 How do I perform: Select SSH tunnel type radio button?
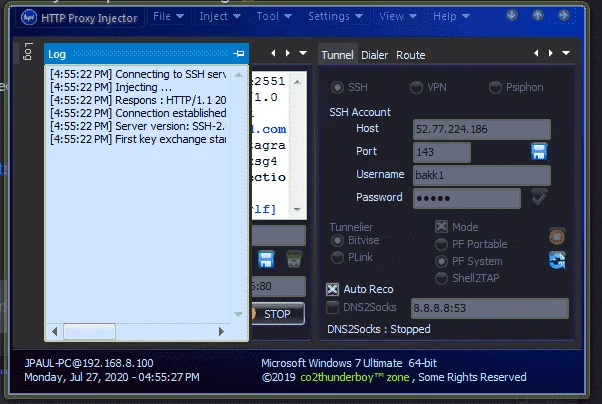pyautogui.click(x=337, y=88)
